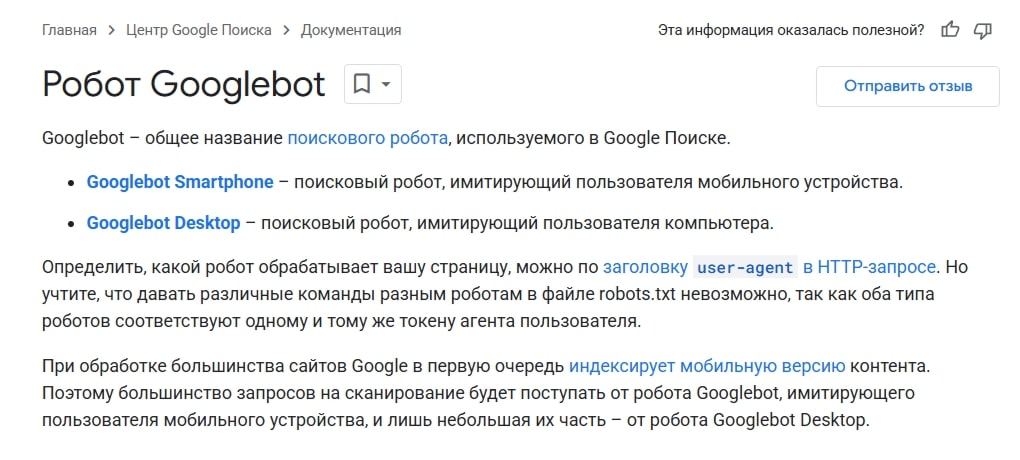Click the Отправить отзыв button
Screen dimensions: 1020x460
point(908,86)
